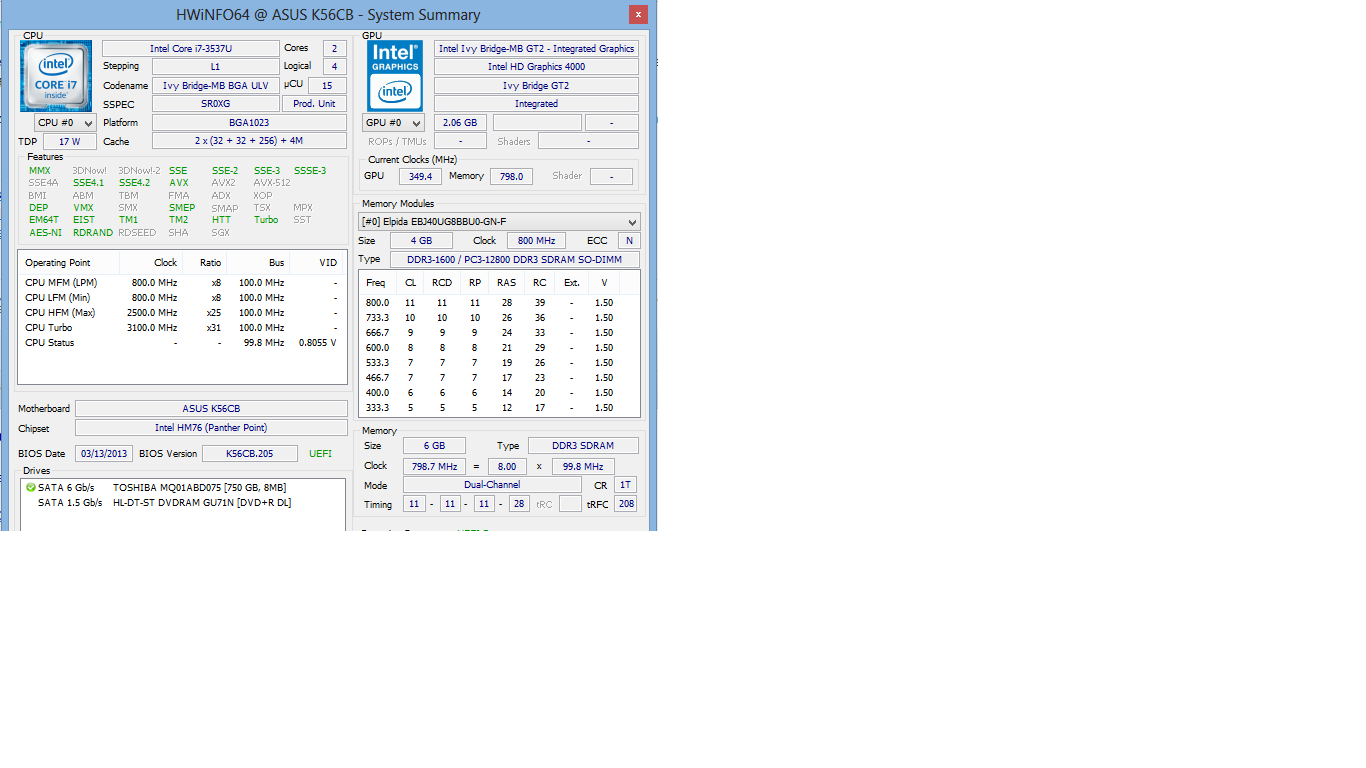Select the CPU HFM (Max) row
Screen dimensions: 1366x768
(182, 313)
